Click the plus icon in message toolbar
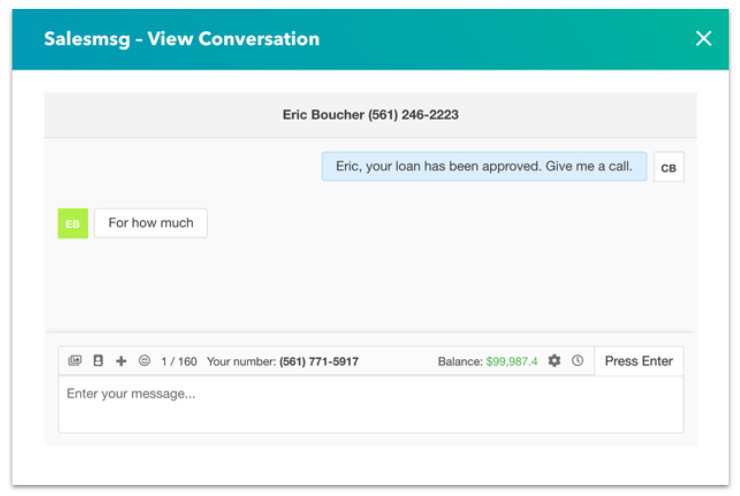740x496 pixels. coord(121,361)
